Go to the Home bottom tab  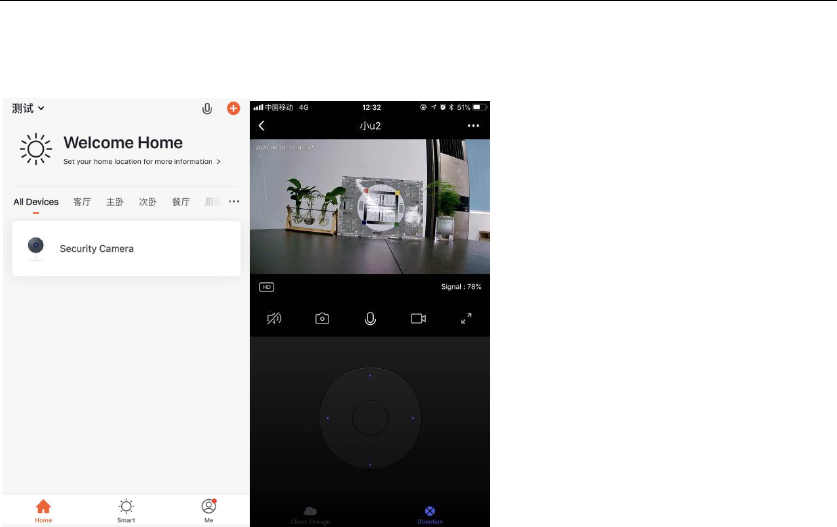(43, 510)
